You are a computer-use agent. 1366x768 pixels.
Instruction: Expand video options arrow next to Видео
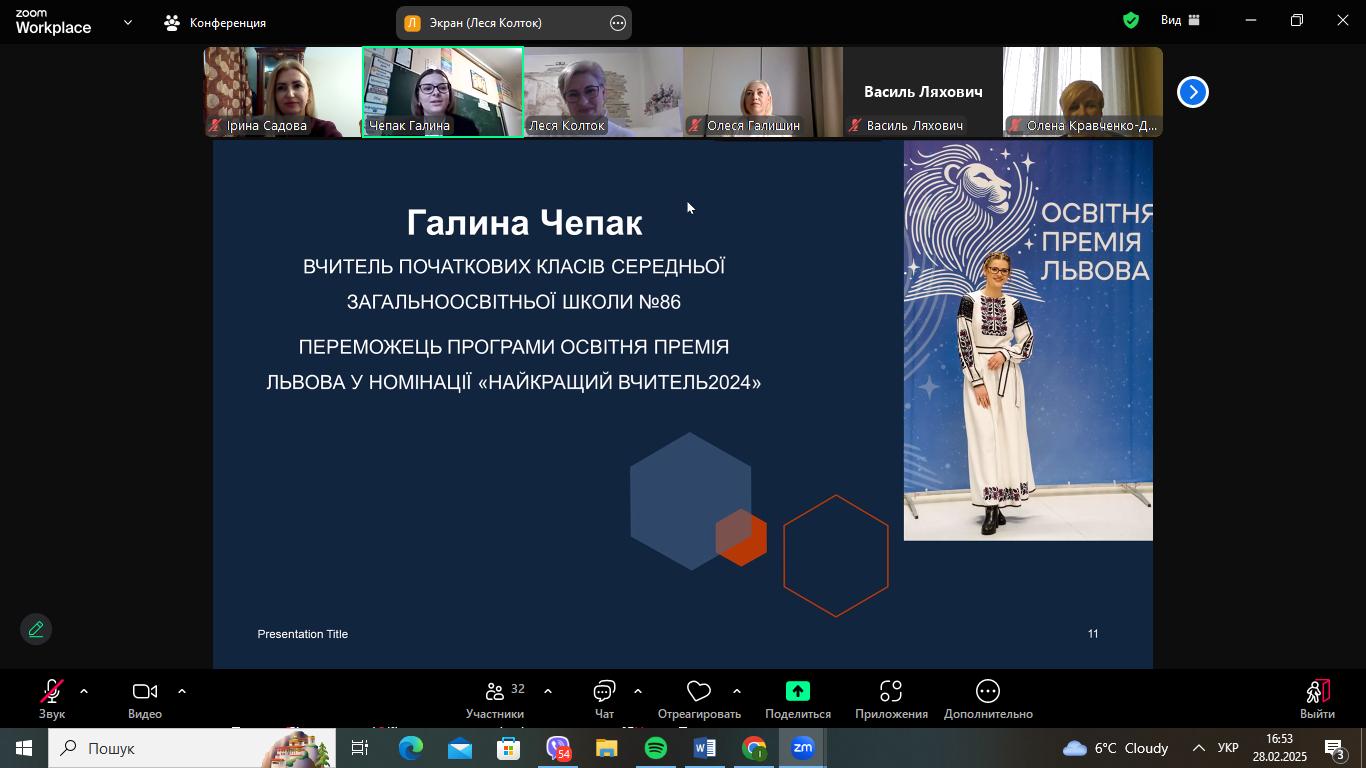pyautogui.click(x=182, y=691)
